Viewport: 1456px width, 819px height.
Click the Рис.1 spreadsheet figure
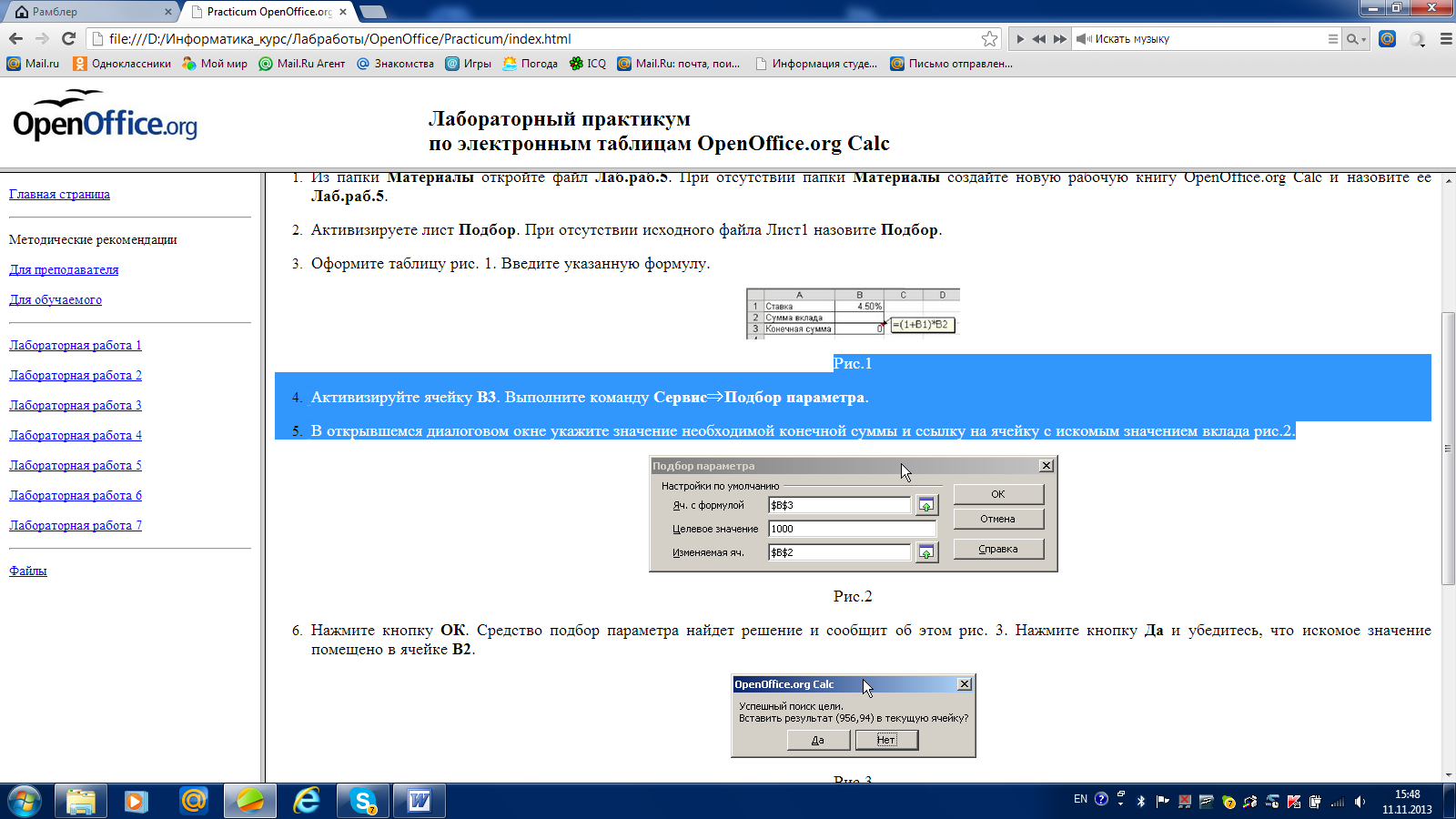853,313
